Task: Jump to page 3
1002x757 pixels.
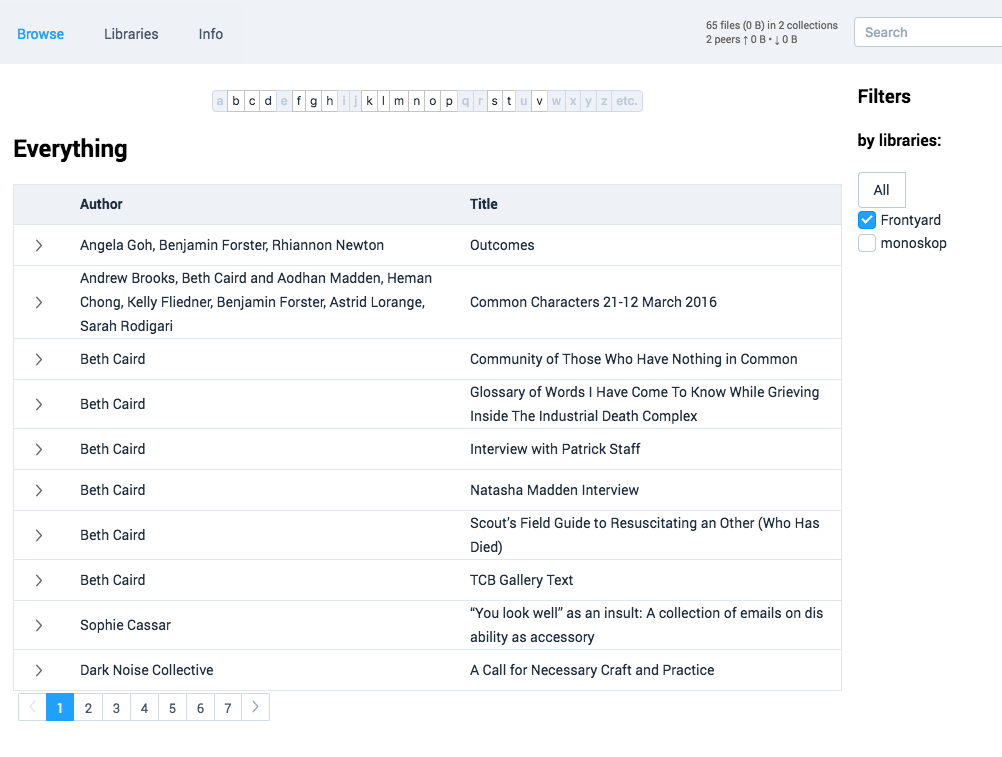Action: pos(116,707)
